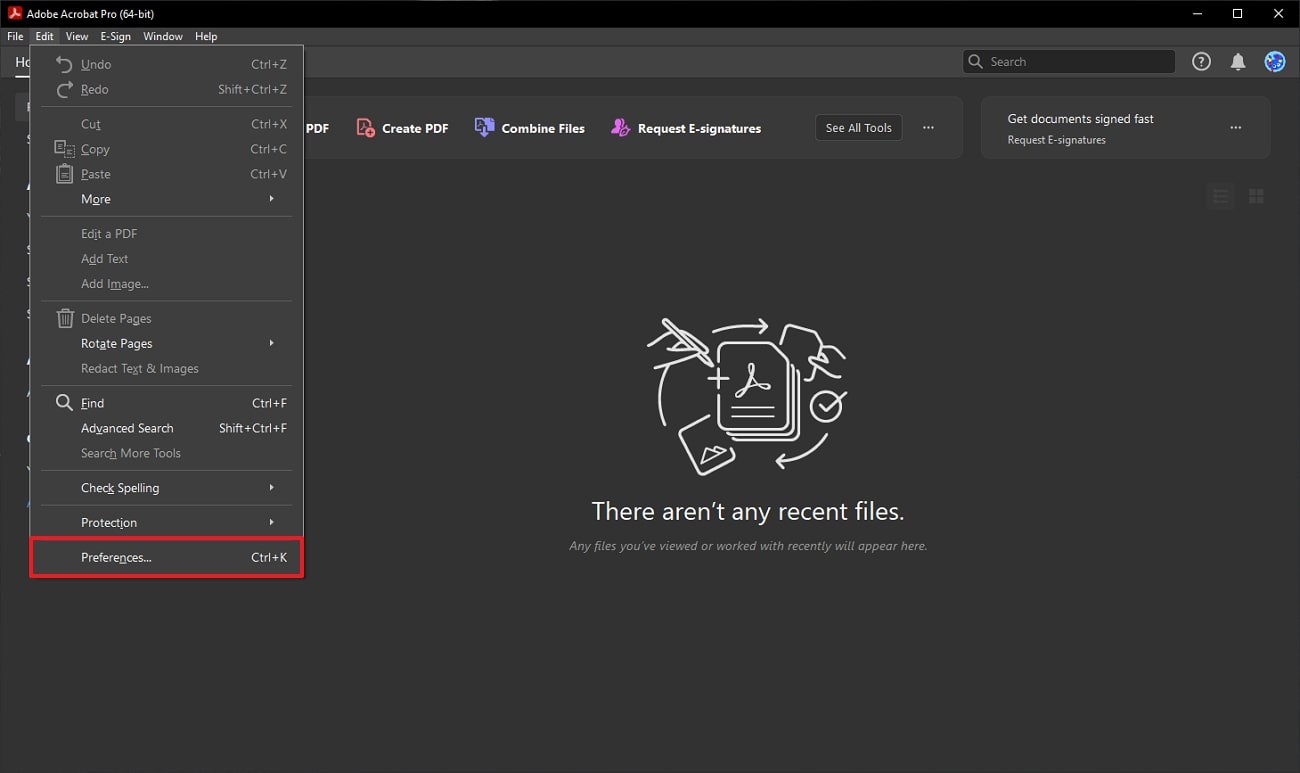Click the Combine Files icon

pos(484,127)
